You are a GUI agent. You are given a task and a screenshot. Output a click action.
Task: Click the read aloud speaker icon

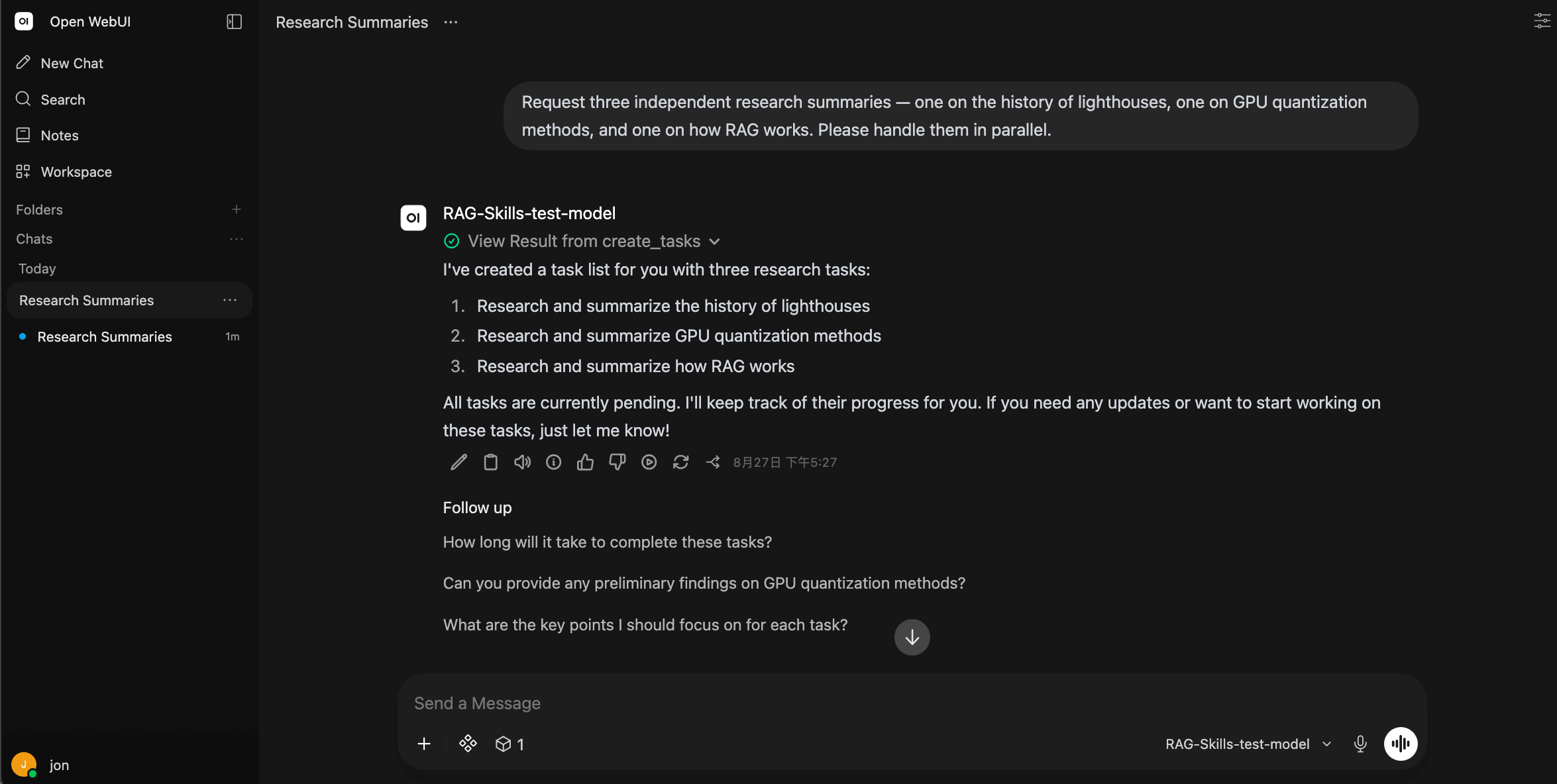pos(522,462)
